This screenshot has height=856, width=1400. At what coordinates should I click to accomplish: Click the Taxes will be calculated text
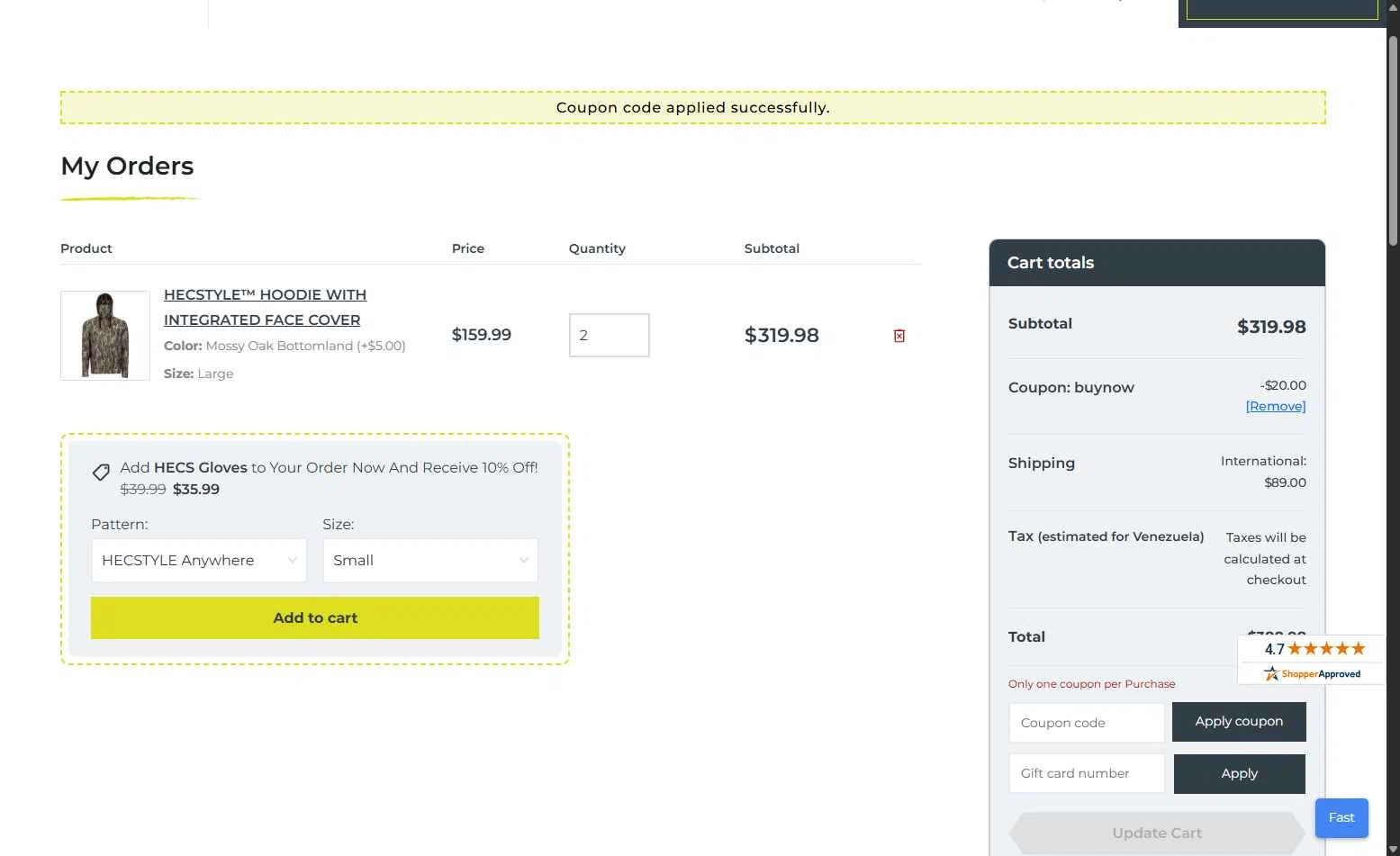(1265, 559)
